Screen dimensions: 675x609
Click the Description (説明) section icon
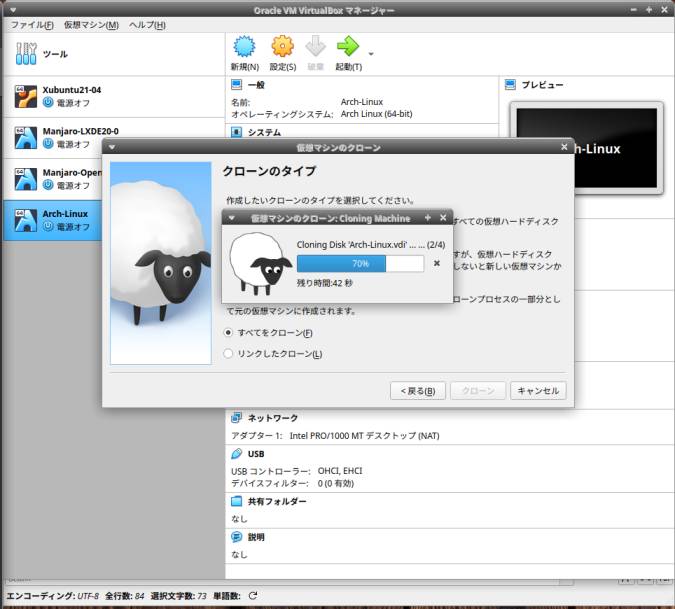[x=237, y=537]
